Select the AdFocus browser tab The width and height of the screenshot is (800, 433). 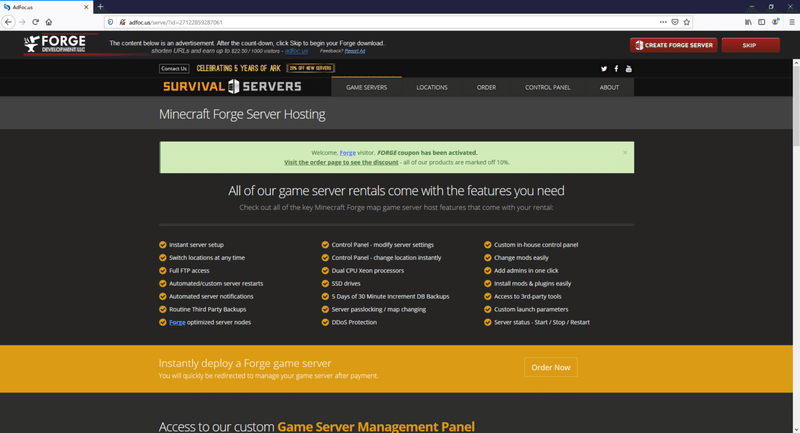tap(46, 7)
